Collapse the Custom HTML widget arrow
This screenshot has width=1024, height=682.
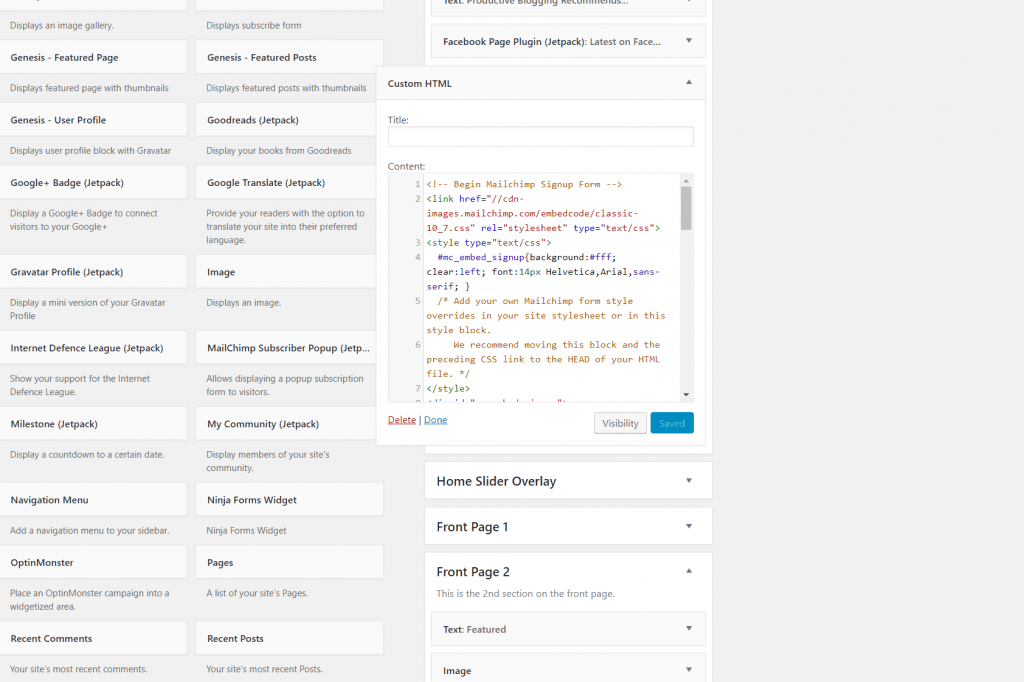coord(688,82)
